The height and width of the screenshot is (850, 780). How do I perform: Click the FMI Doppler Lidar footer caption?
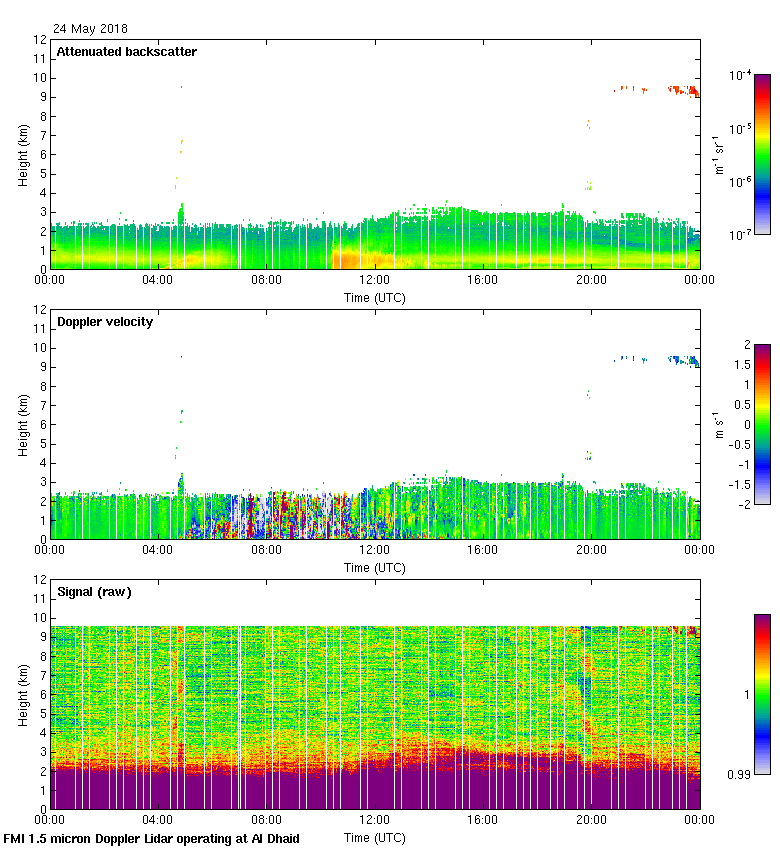coord(152,838)
